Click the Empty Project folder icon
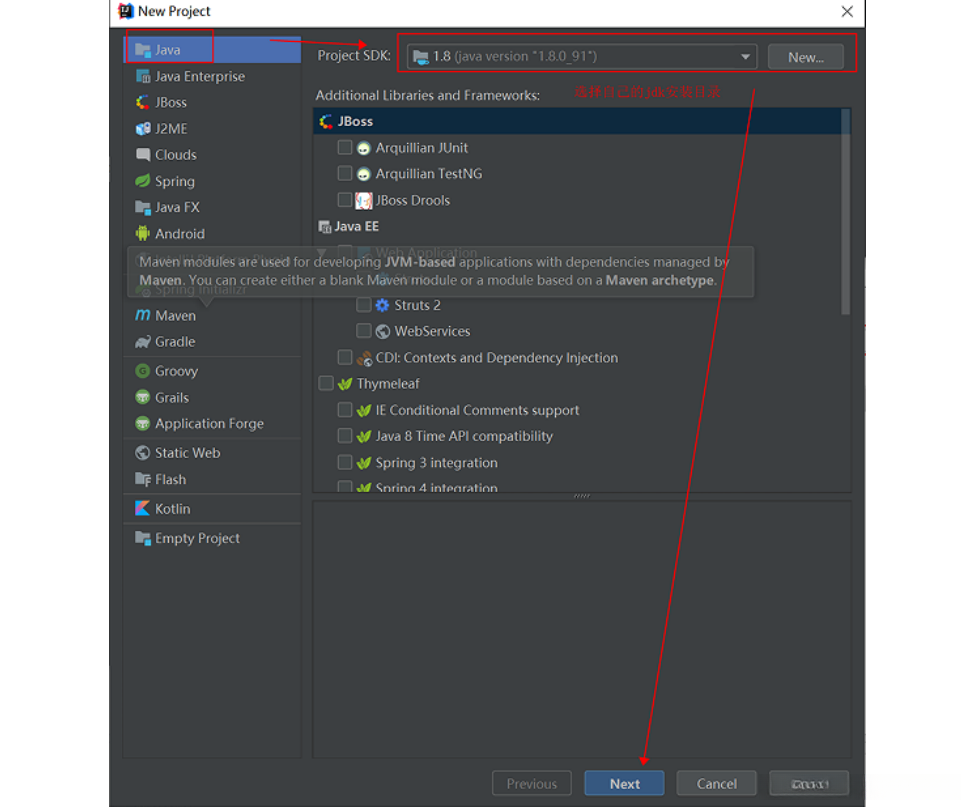Image resolution: width=972 pixels, height=809 pixels. coord(143,538)
